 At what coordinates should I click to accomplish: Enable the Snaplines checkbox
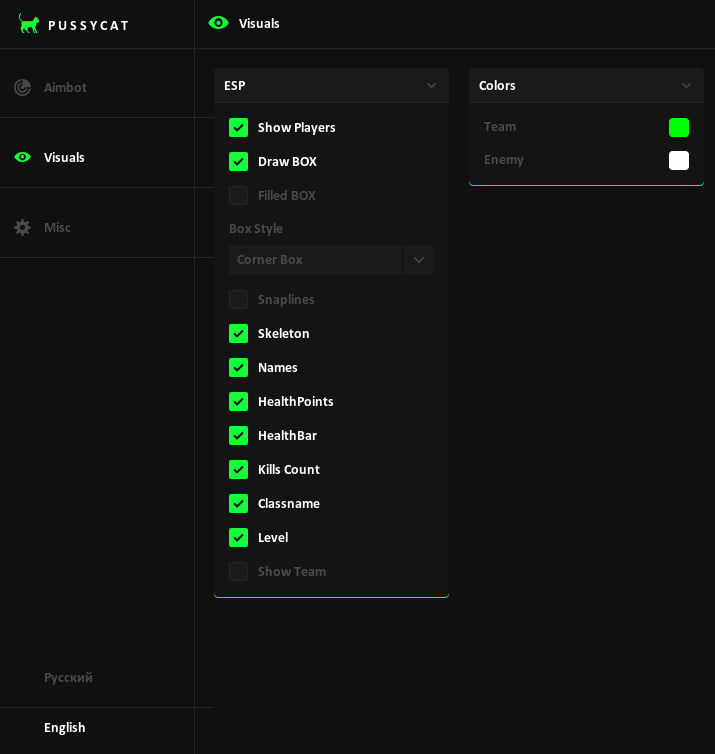pos(238,299)
